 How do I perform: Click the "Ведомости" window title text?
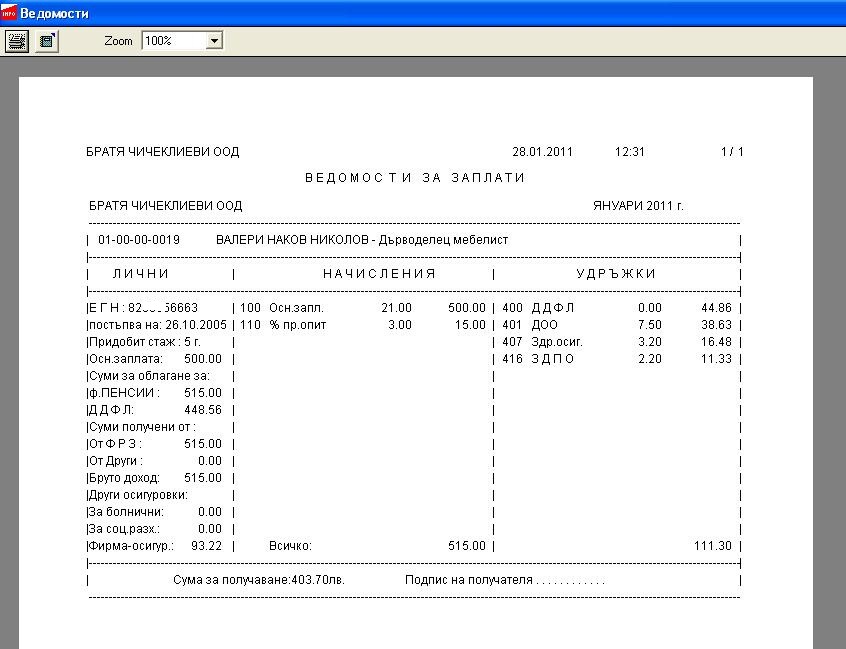pyautogui.click(x=54, y=13)
